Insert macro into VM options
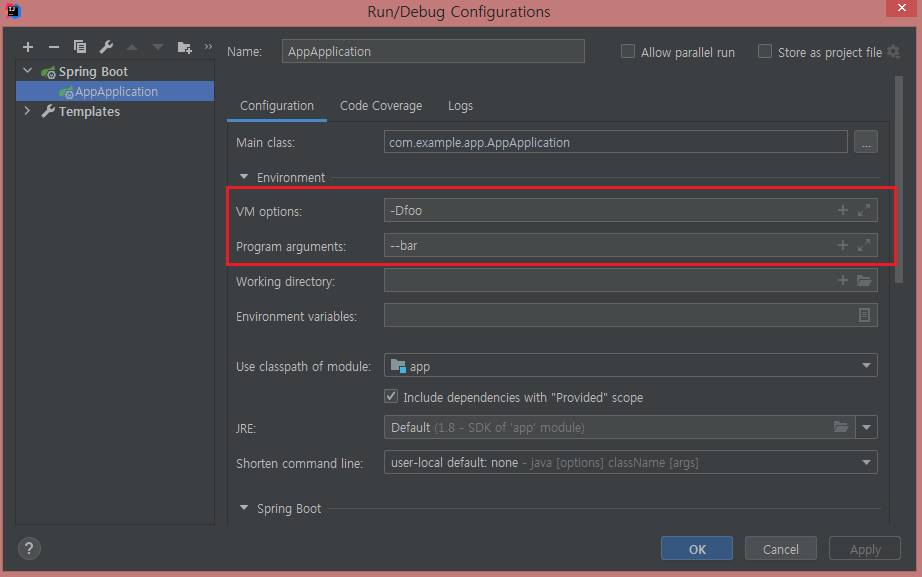922x577 pixels. (x=843, y=210)
